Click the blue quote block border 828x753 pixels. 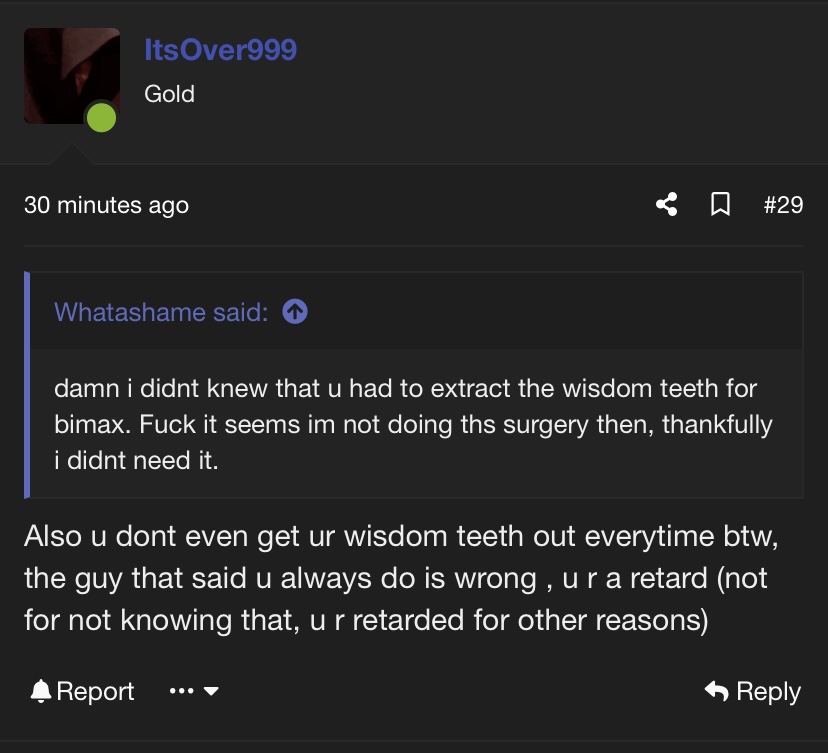[x=27, y=385]
